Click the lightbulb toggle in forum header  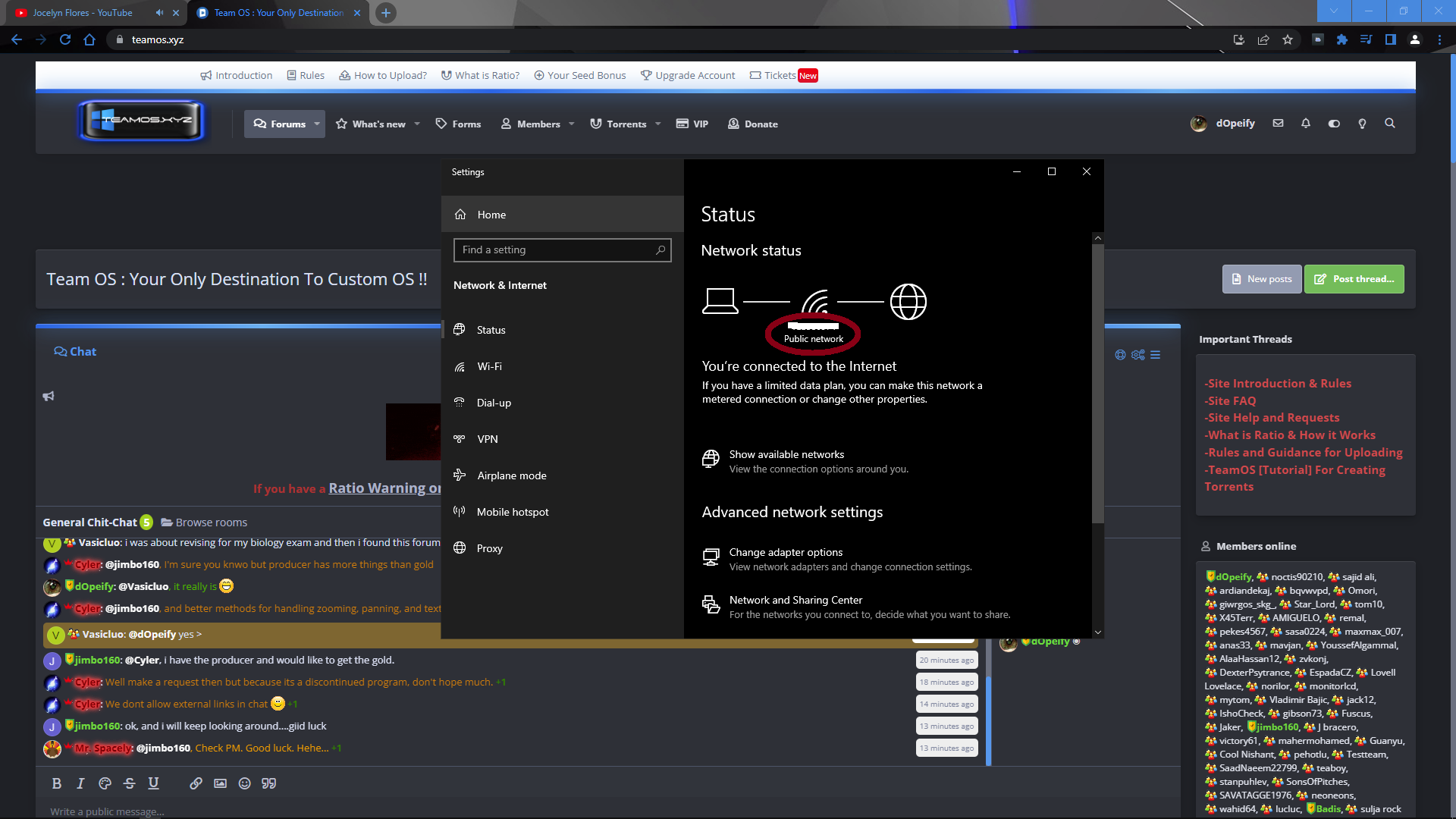coord(1362,124)
